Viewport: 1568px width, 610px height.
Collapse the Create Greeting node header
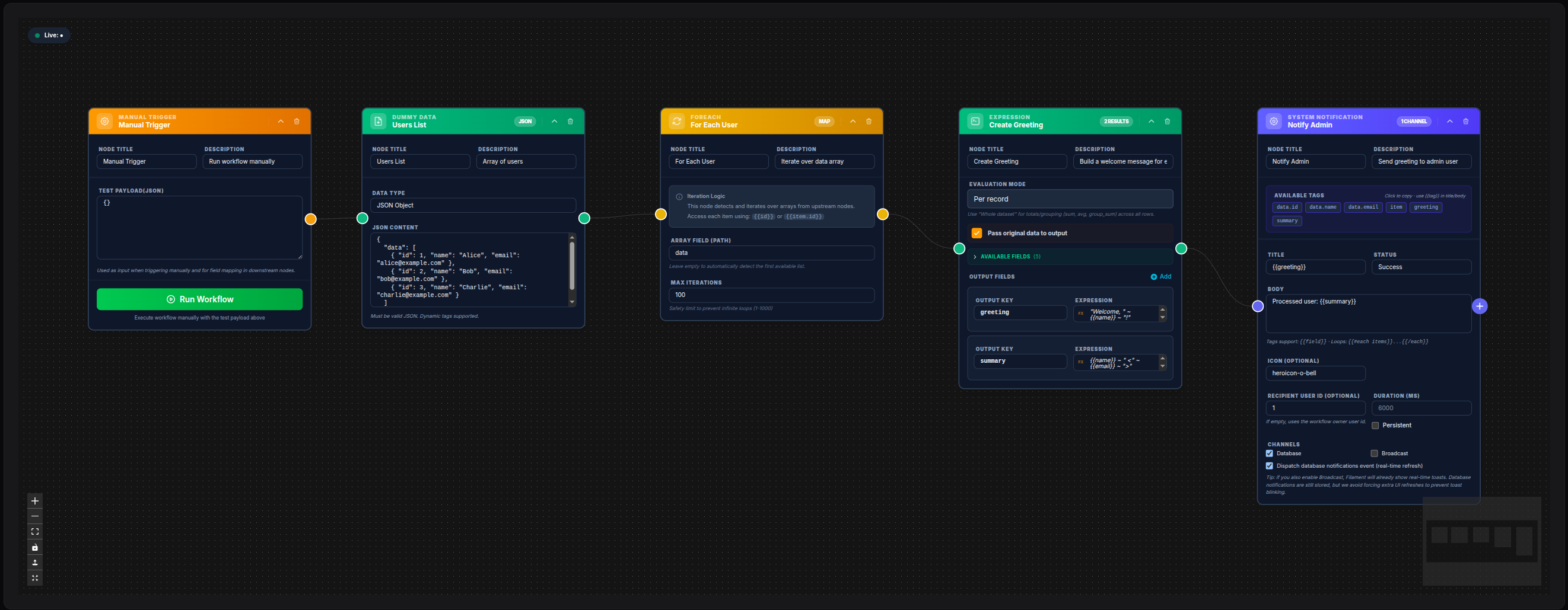pos(1151,121)
